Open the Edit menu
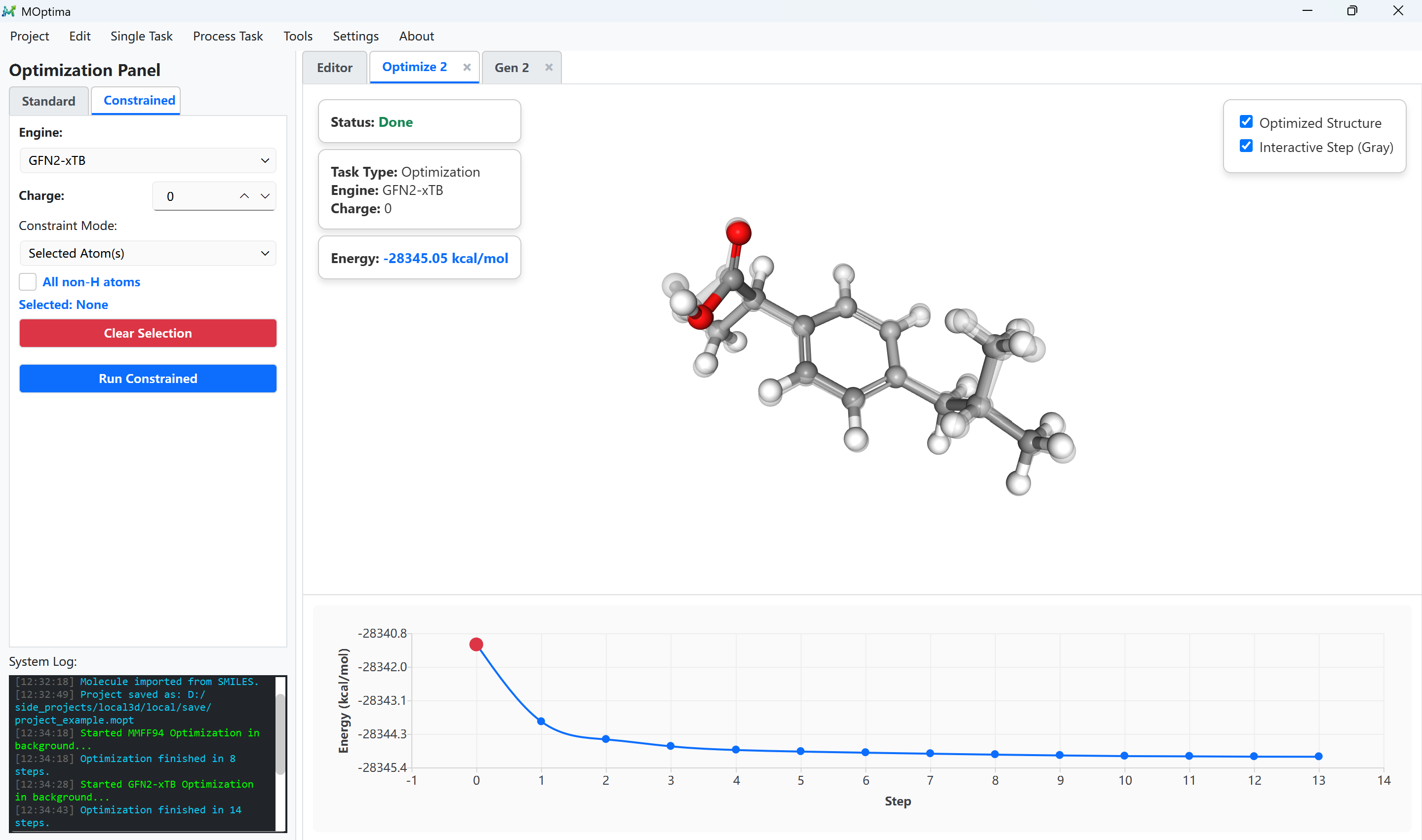This screenshot has height=840, width=1422. (x=80, y=36)
